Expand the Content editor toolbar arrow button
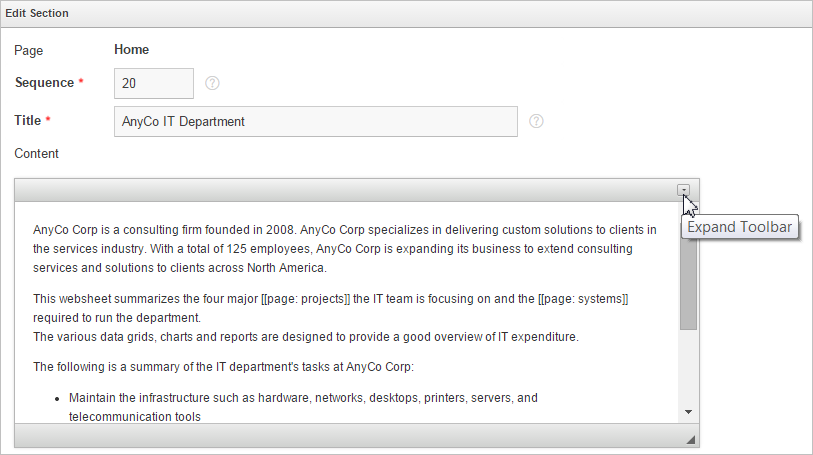Image resolution: width=813 pixels, height=455 pixels. tap(683, 190)
